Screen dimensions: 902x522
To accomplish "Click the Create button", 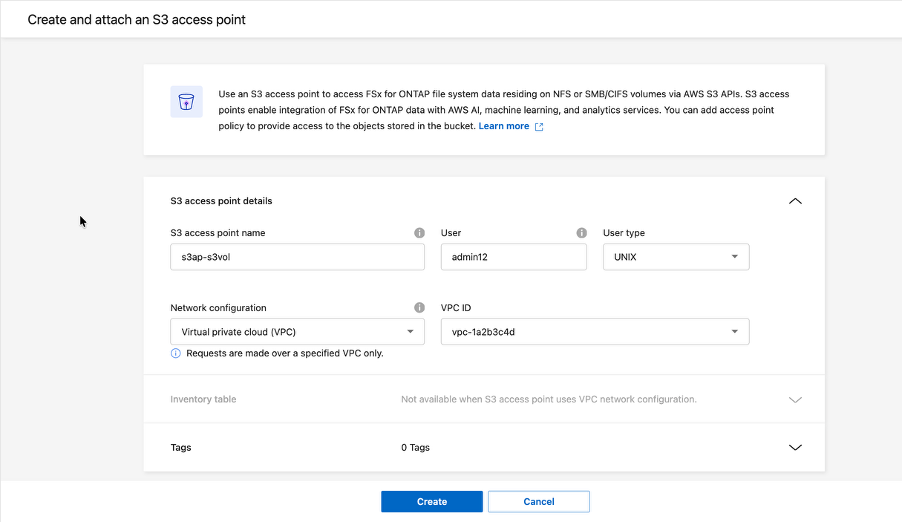I will pos(432,502).
